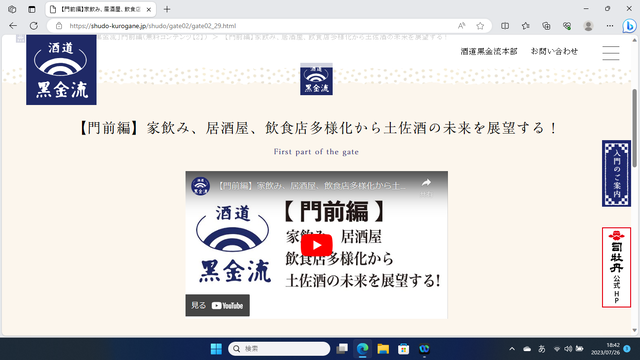Open OneDrive cloud tray icon

tap(527, 349)
